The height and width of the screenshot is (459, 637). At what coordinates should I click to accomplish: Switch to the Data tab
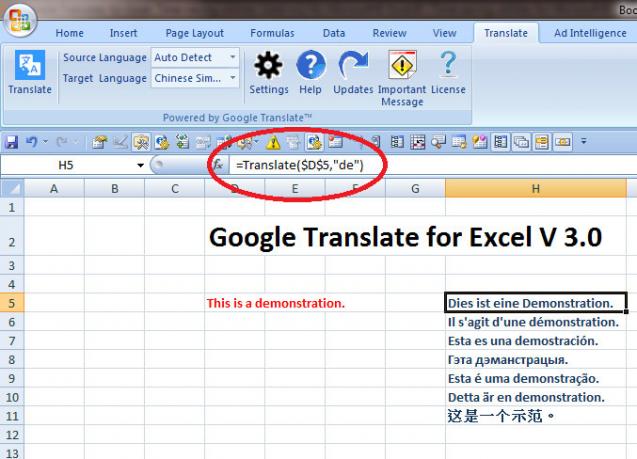334,33
